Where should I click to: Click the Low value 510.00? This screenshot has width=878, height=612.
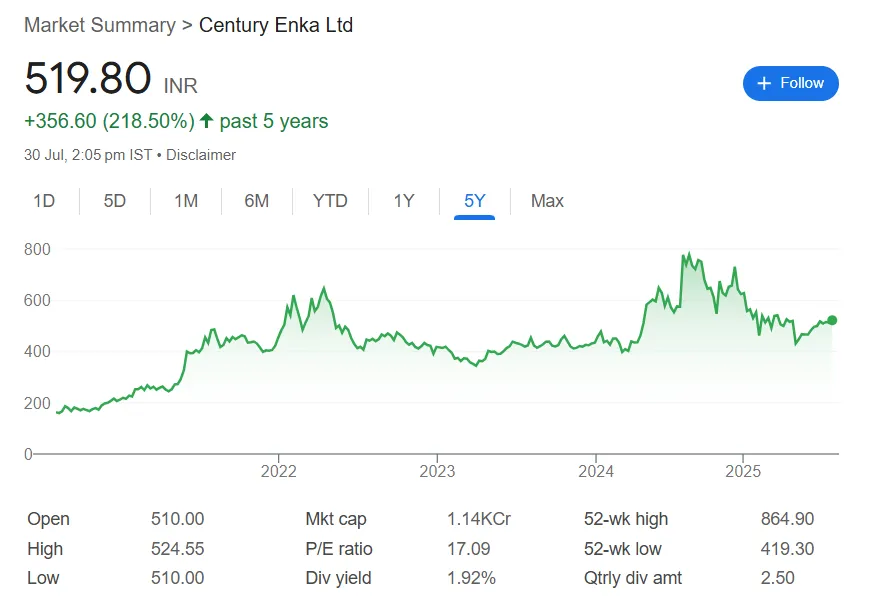(x=178, y=577)
